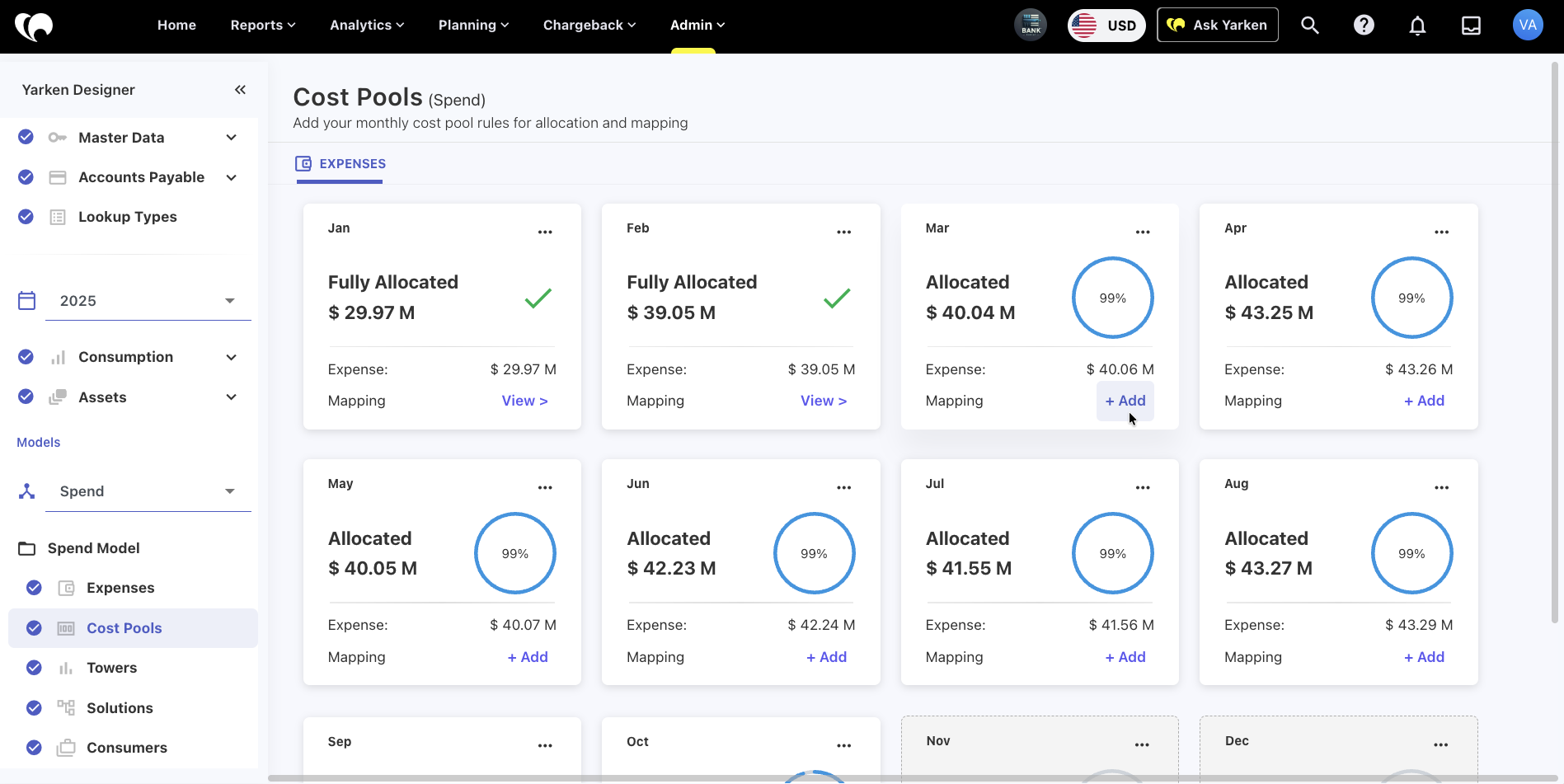Viewport: 1564px width, 784px height.
Task: Toggle the Solutions checkmark
Action: (x=34, y=708)
